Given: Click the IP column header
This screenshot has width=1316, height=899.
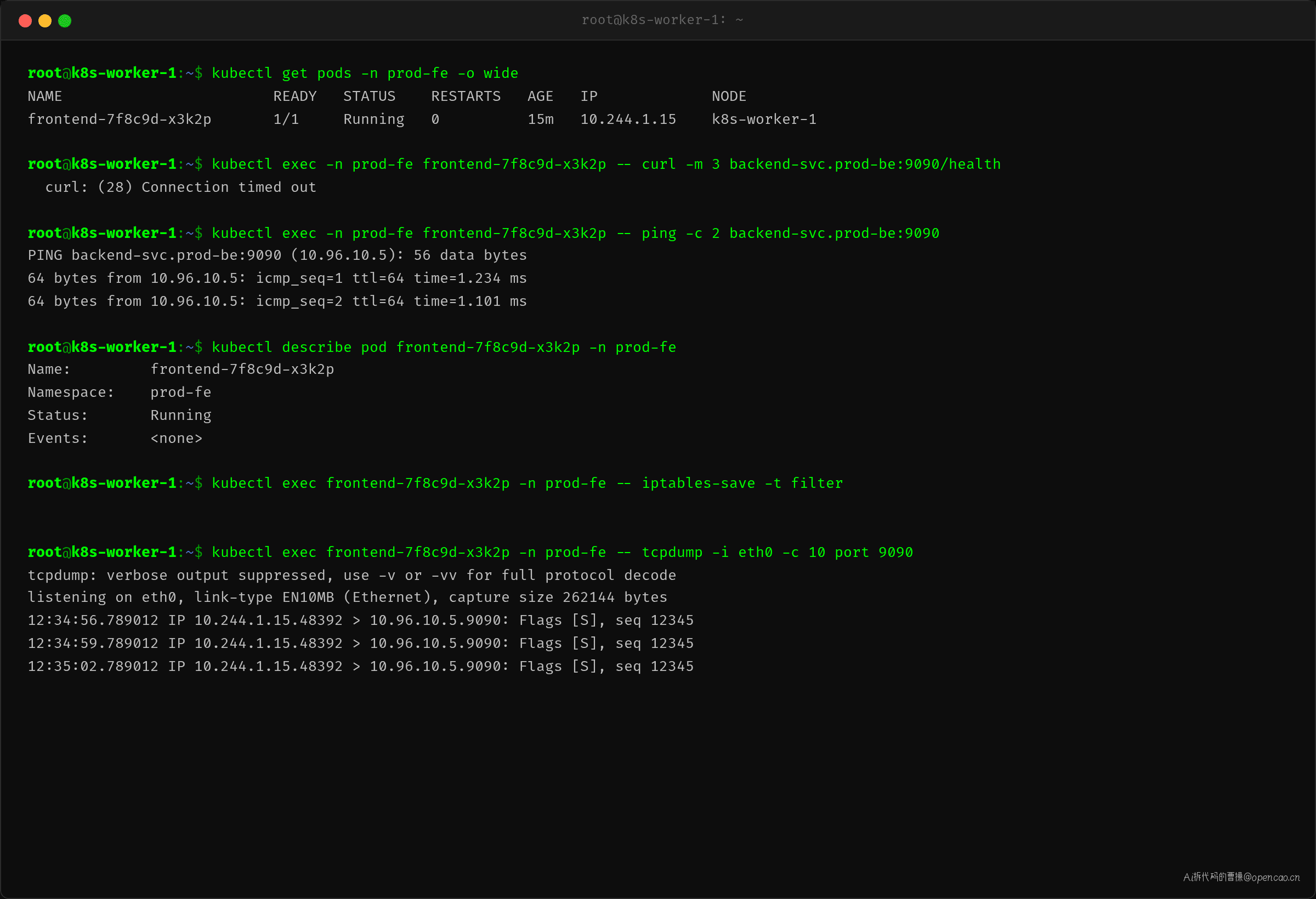Looking at the screenshot, I should pyautogui.click(x=589, y=96).
